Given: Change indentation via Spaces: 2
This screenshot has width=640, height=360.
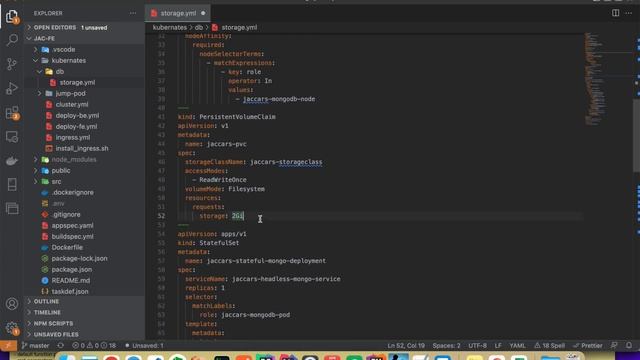Looking at the screenshot, I should click(x=447, y=346).
